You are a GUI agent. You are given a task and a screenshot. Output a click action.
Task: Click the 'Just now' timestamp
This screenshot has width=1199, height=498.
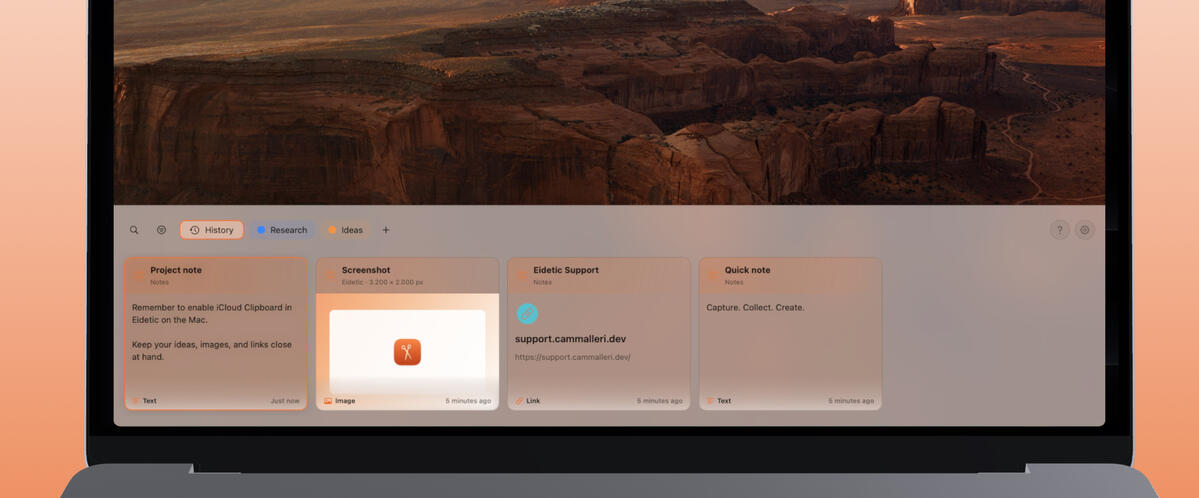pyautogui.click(x=285, y=401)
